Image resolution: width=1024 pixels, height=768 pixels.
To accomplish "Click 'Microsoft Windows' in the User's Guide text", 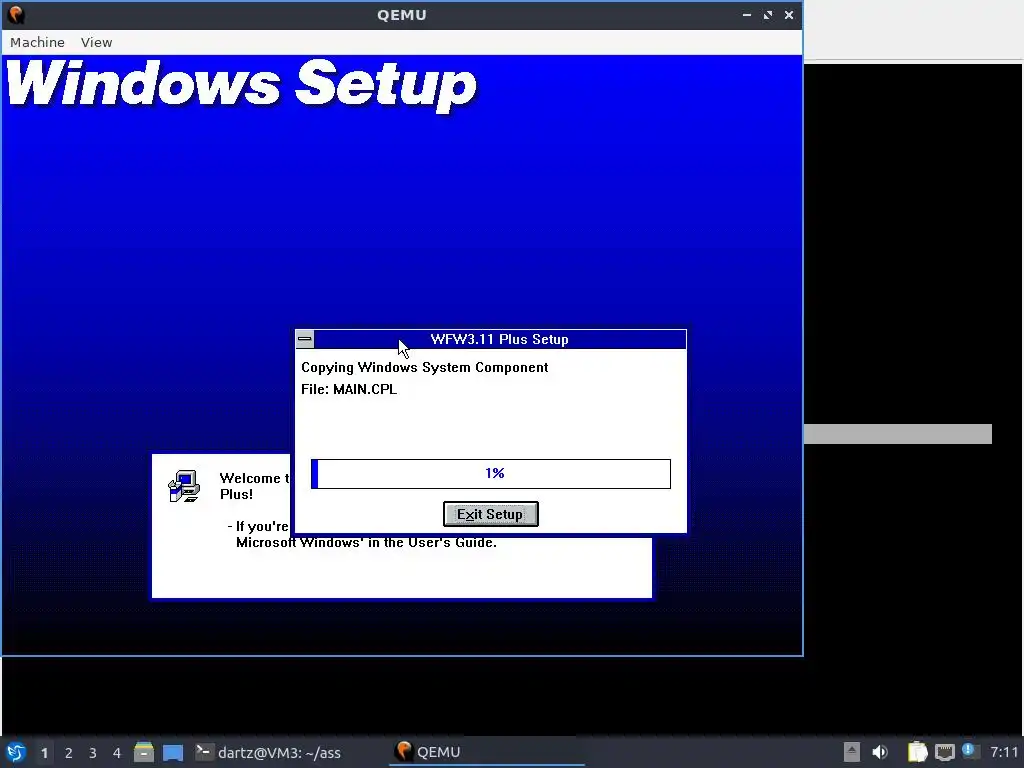I will [x=366, y=543].
